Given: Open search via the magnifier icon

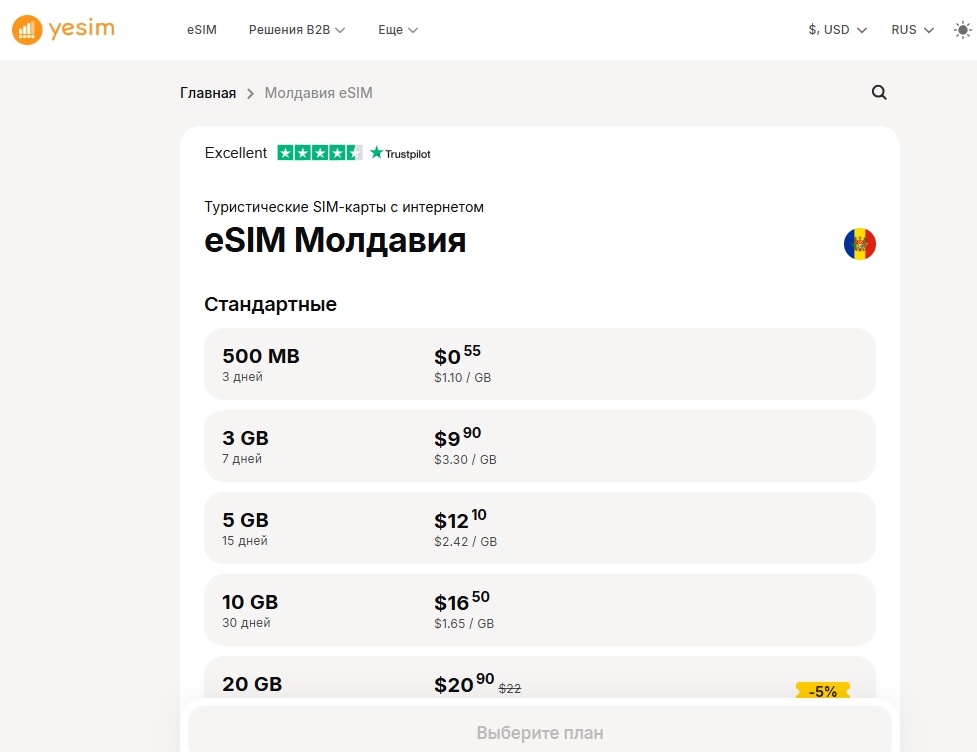Looking at the screenshot, I should [878, 92].
